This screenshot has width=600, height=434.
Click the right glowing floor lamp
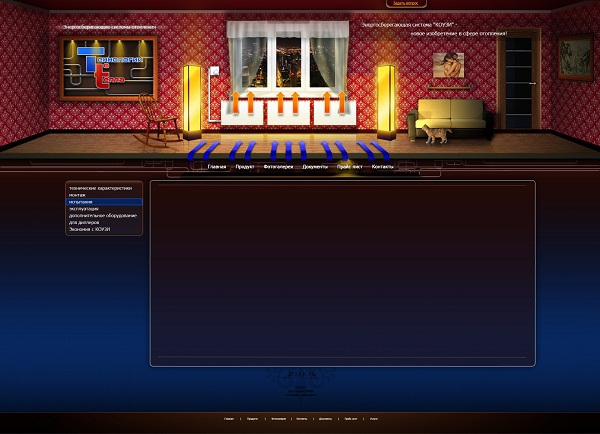[385, 100]
